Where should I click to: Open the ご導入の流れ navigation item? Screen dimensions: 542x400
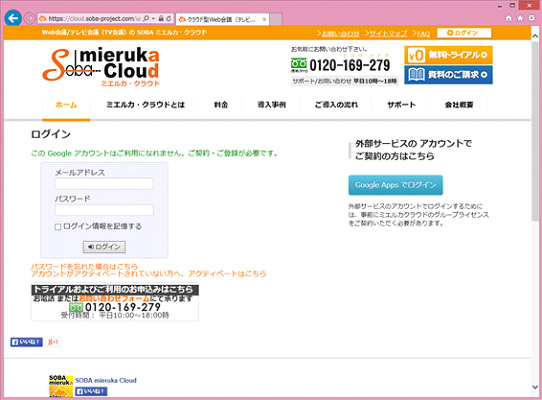336,105
